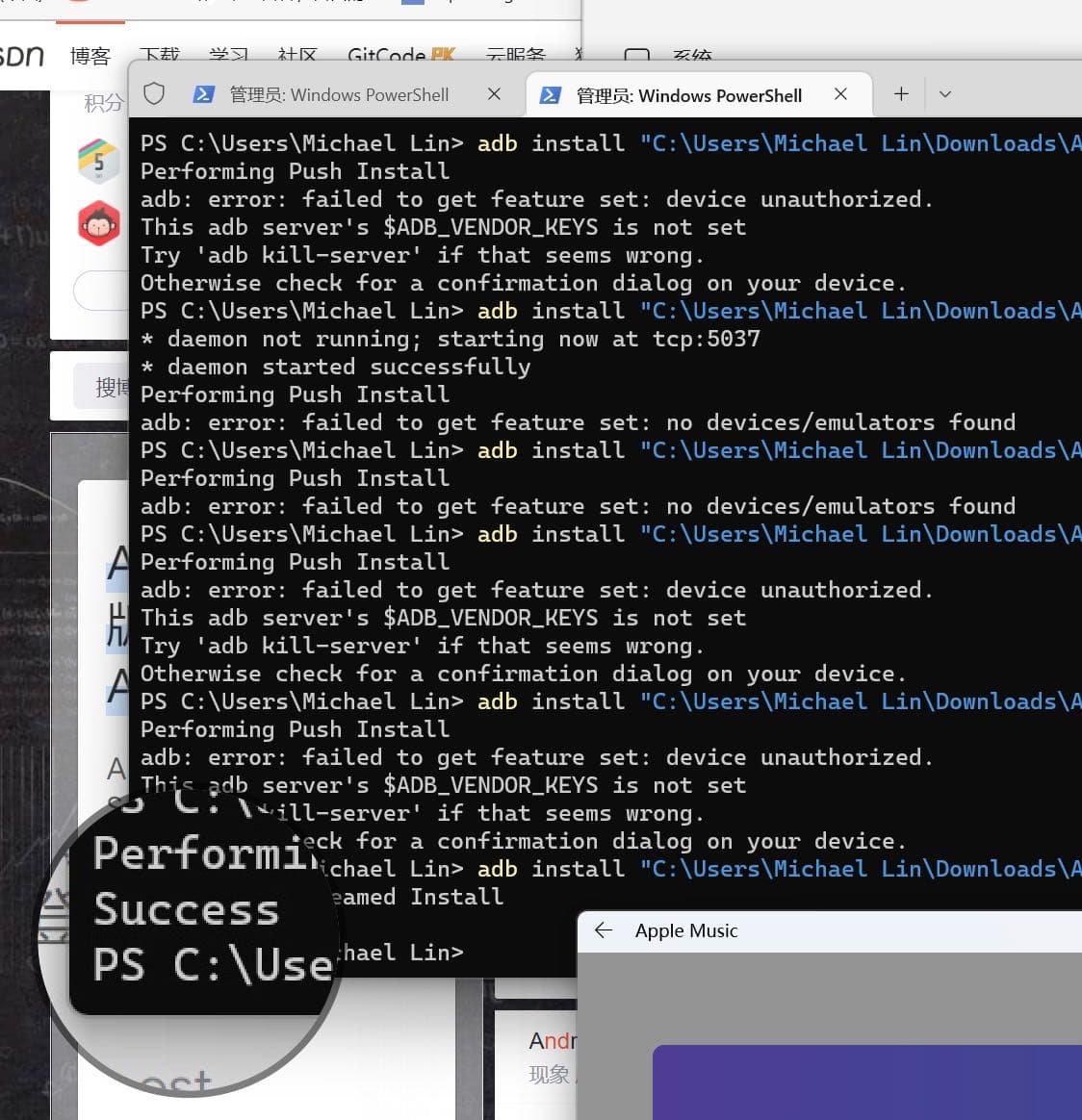The height and width of the screenshot is (1120, 1082).
Task: Click the PowerShell icon on the active tab
Action: (551, 95)
